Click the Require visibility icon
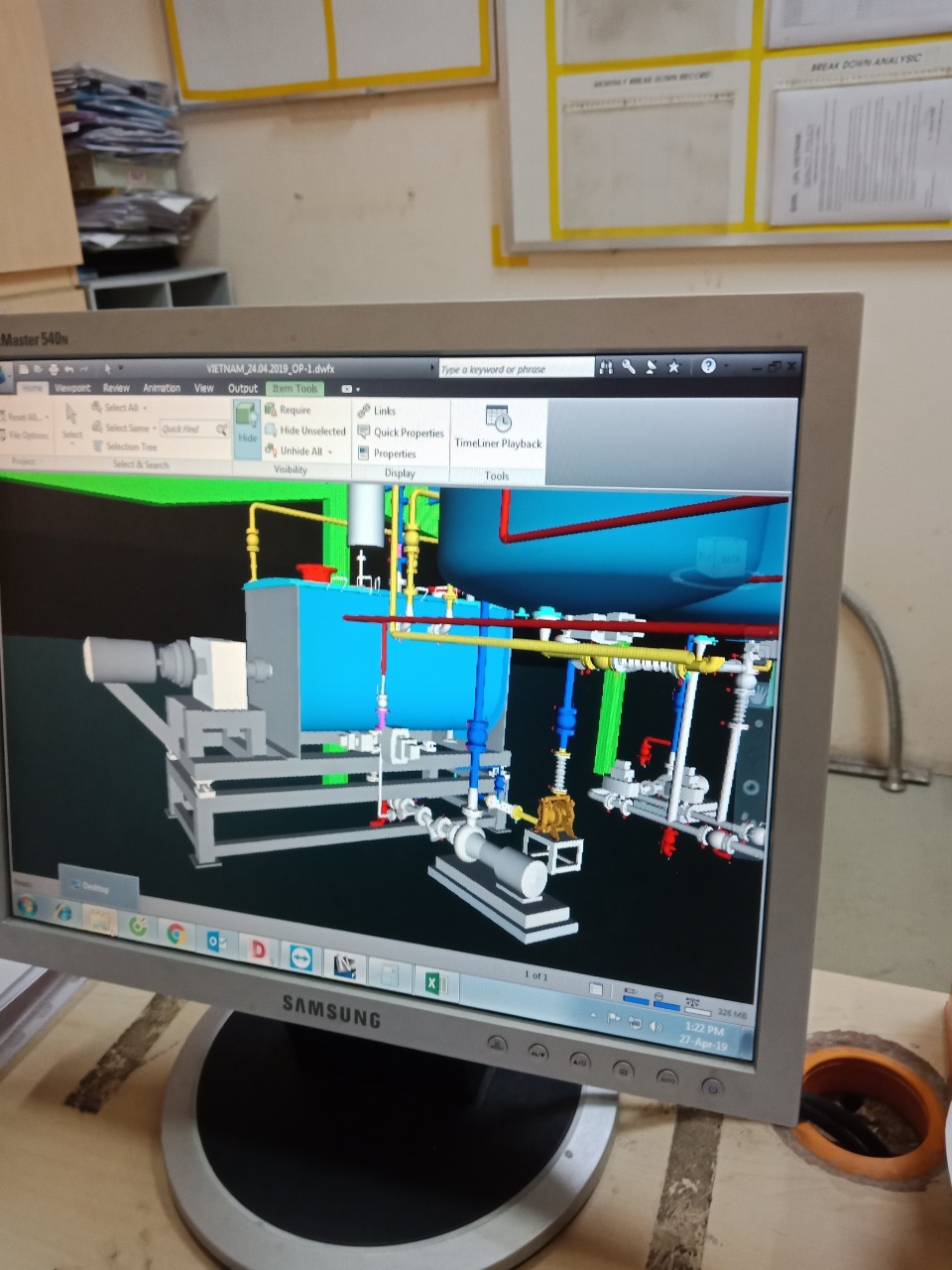Image resolution: width=952 pixels, height=1270 pixels. (272, 409)
